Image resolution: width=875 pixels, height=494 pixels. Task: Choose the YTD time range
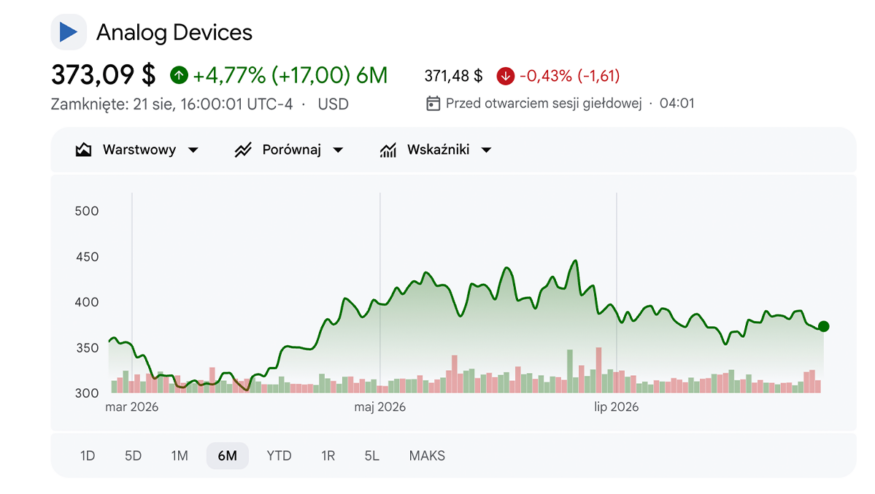pos(279,456)
